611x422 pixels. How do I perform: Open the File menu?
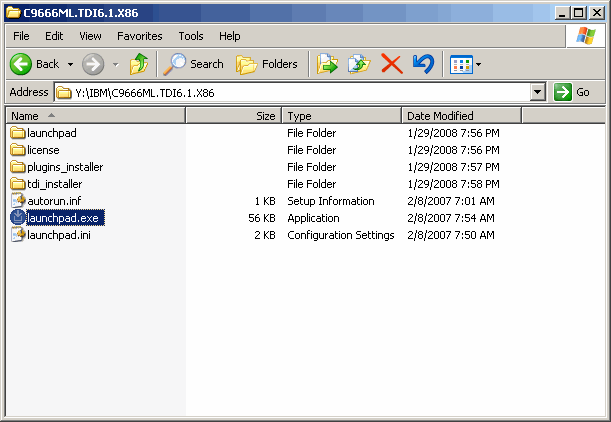[21, 36]
